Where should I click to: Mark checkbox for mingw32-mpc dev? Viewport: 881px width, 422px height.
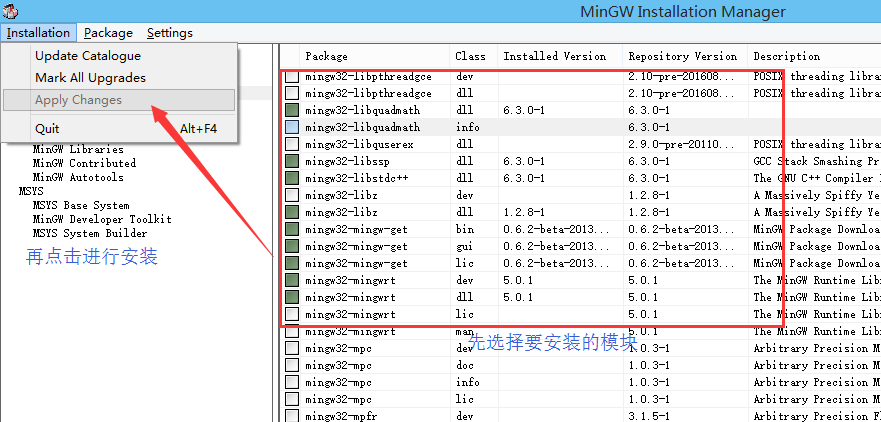tap(292, 348)
